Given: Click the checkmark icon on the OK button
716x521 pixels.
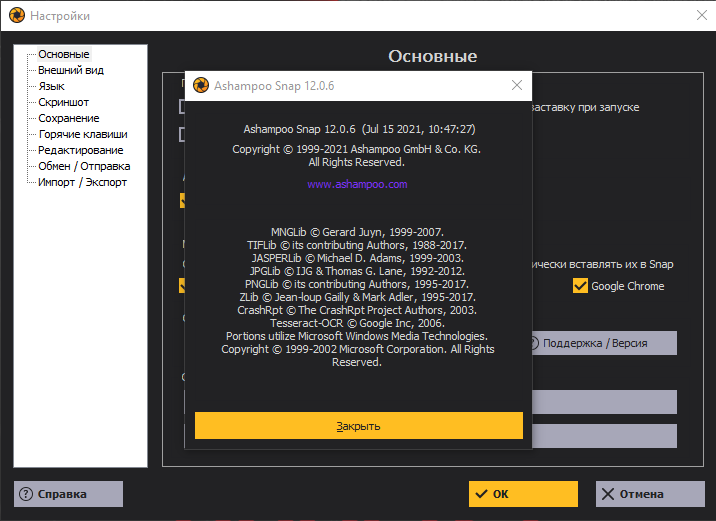Looking at the screenshot, I should click(481, 494).
